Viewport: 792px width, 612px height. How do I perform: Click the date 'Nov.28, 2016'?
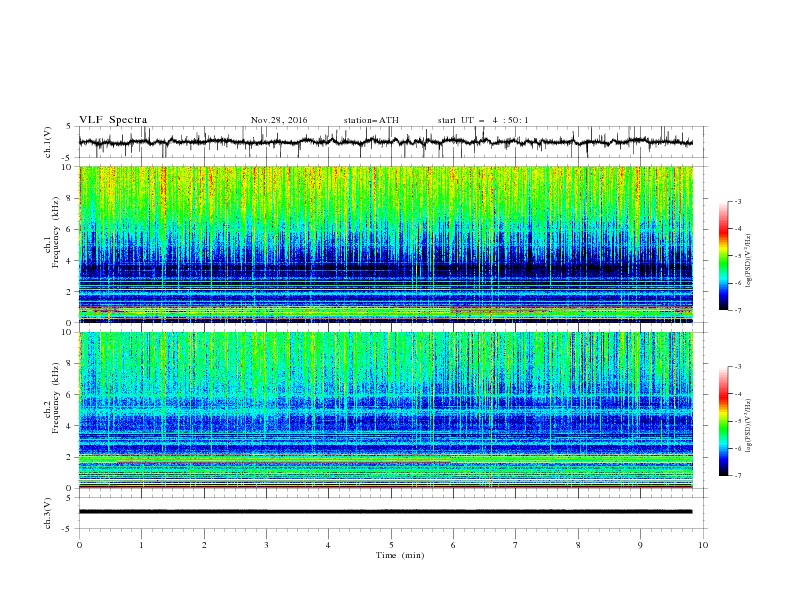coord(279,120)
